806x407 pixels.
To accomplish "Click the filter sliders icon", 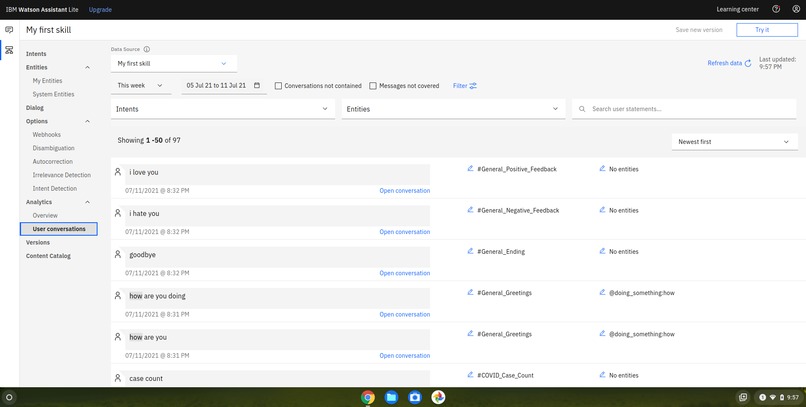I will pos(473,86).
